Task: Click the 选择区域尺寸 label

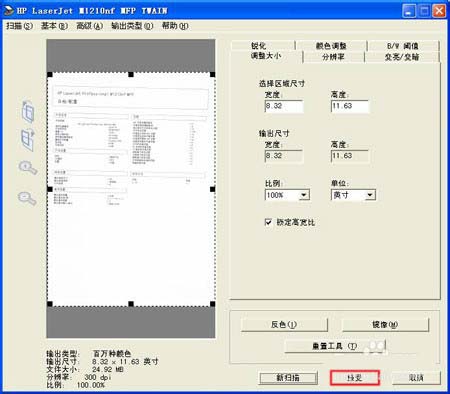Action: pos(282,83)
